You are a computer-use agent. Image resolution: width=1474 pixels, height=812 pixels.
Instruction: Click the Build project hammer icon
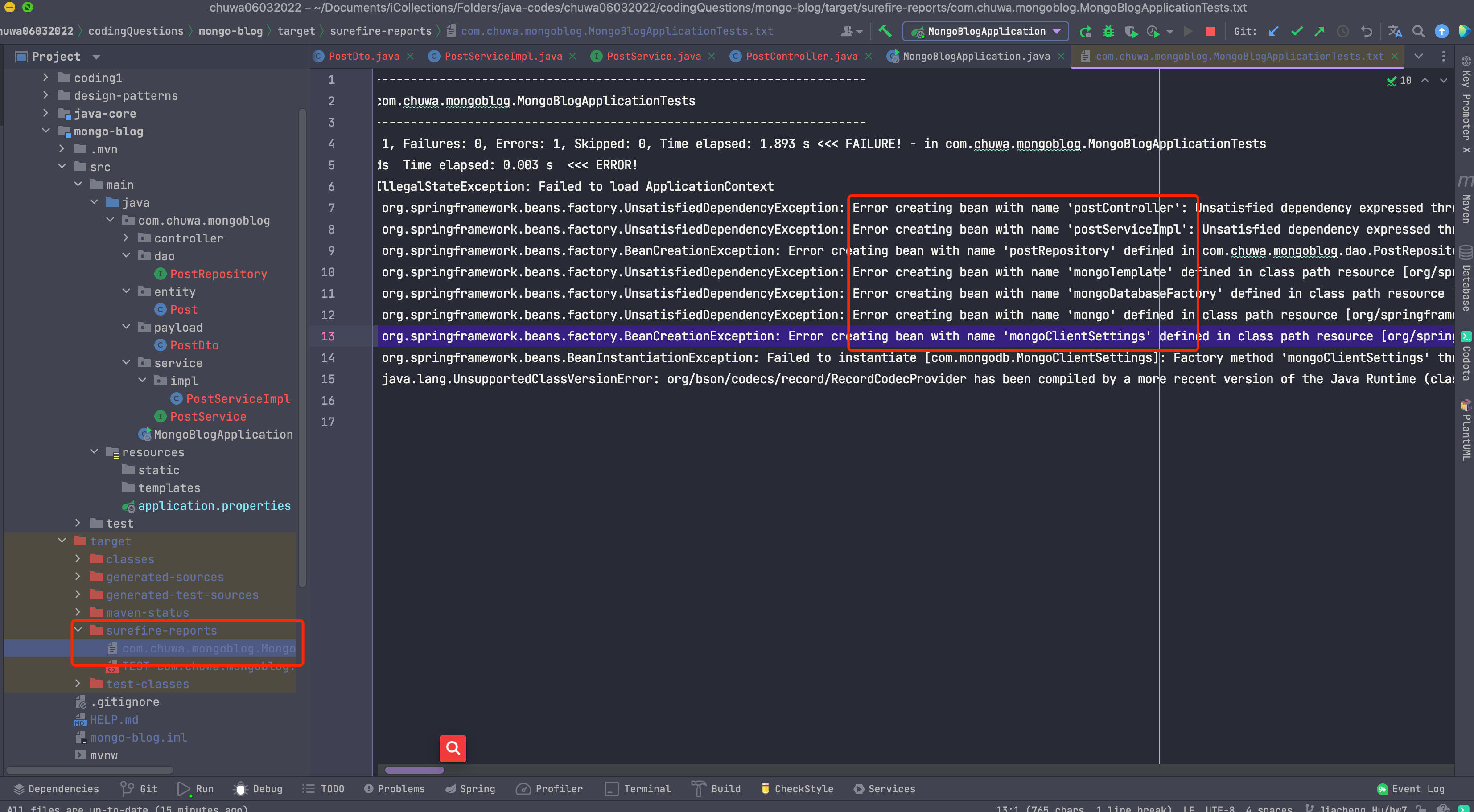[x=885, y=31]
